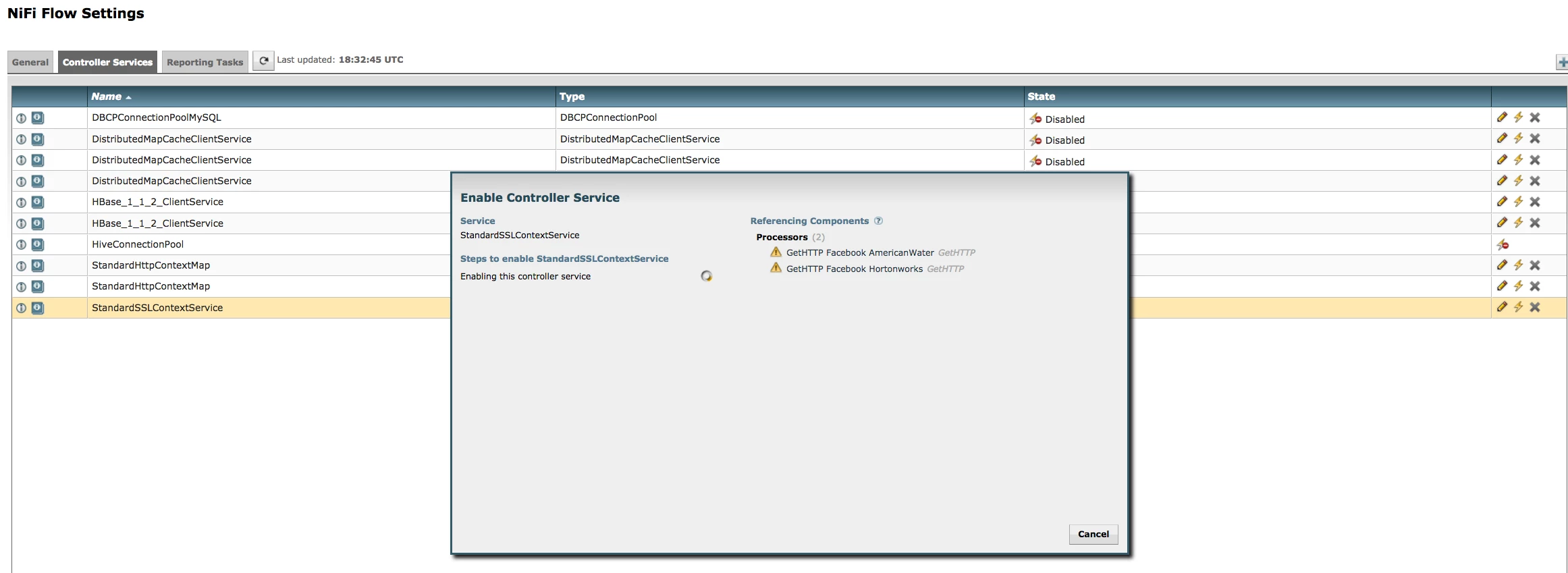Click Disabled state of DBCPConnectionPoolMySQL row
This screenshot has height=573, width=1568.
point(1064,119)
